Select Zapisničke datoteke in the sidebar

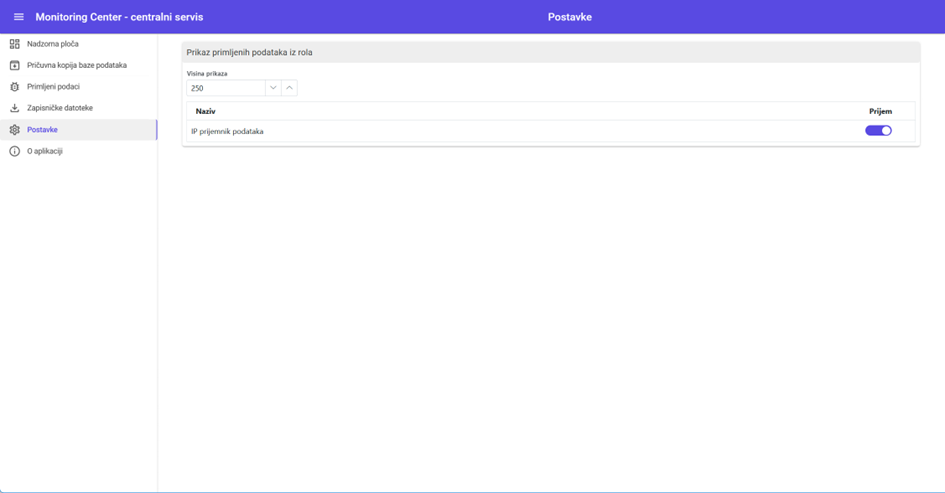(60, 108)
